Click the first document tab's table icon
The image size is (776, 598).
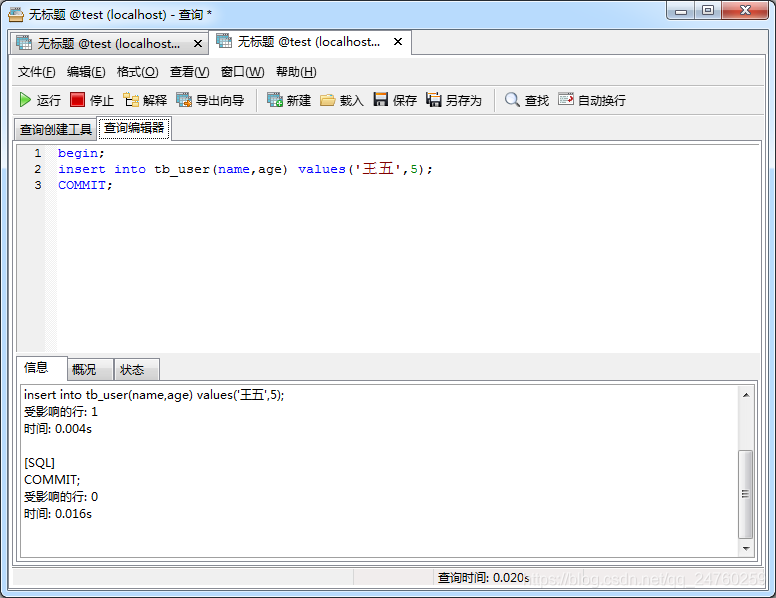pyautogui.click(x=24, y=43)
